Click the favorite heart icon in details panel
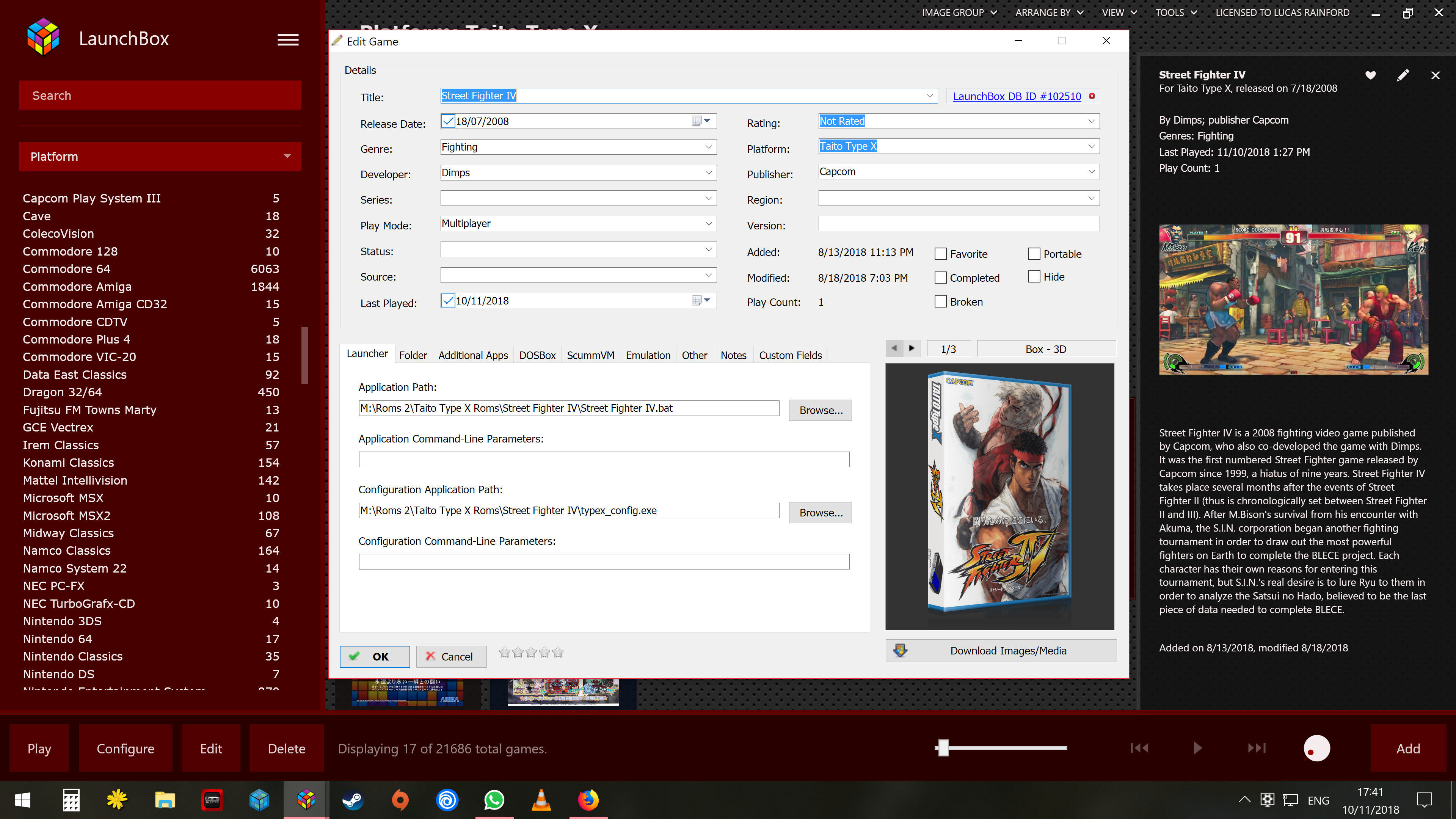Screen dimensions: 1456x819 tap(1371, 75)
